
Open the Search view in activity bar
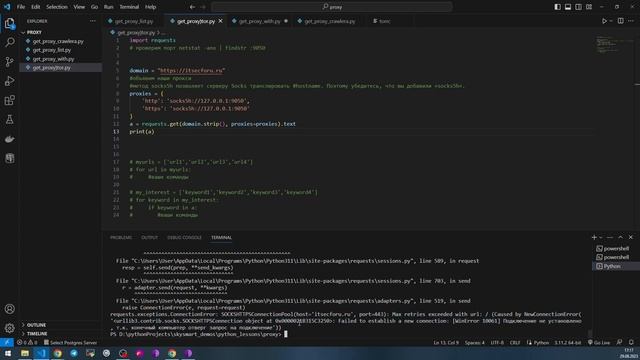tap(9, 42)
